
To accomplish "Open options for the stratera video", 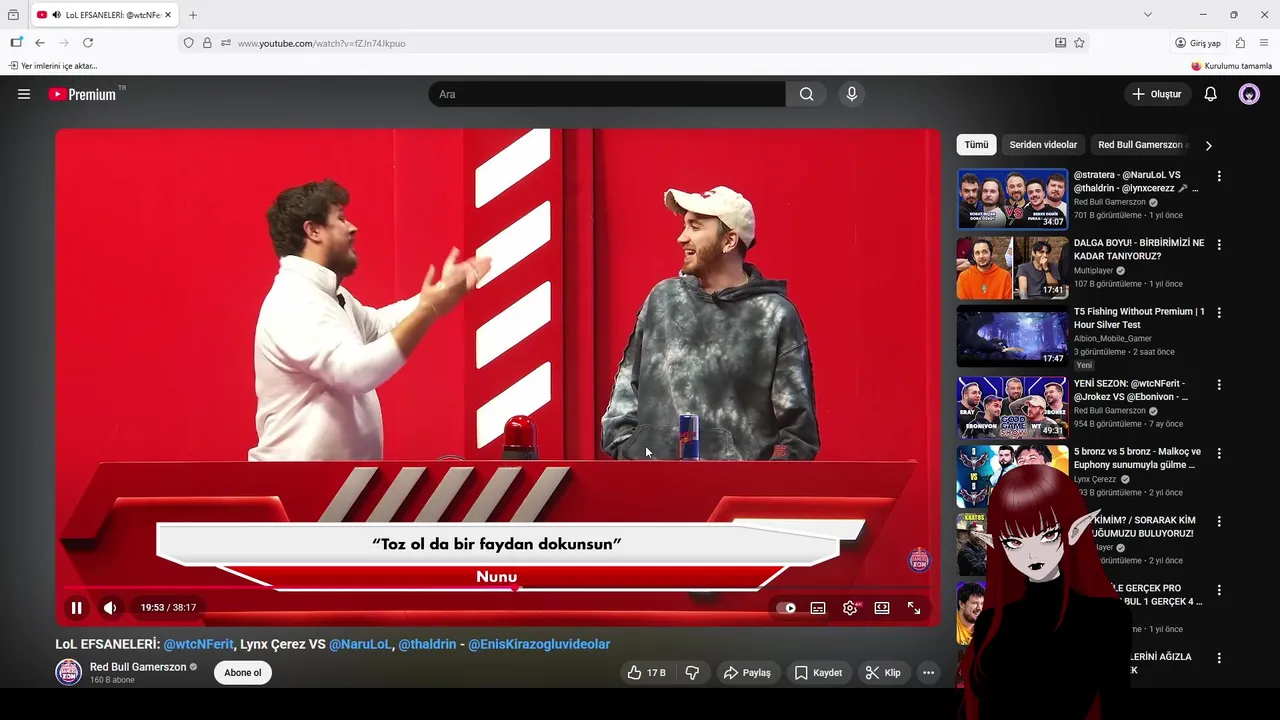I will (x=1218, y=176).
